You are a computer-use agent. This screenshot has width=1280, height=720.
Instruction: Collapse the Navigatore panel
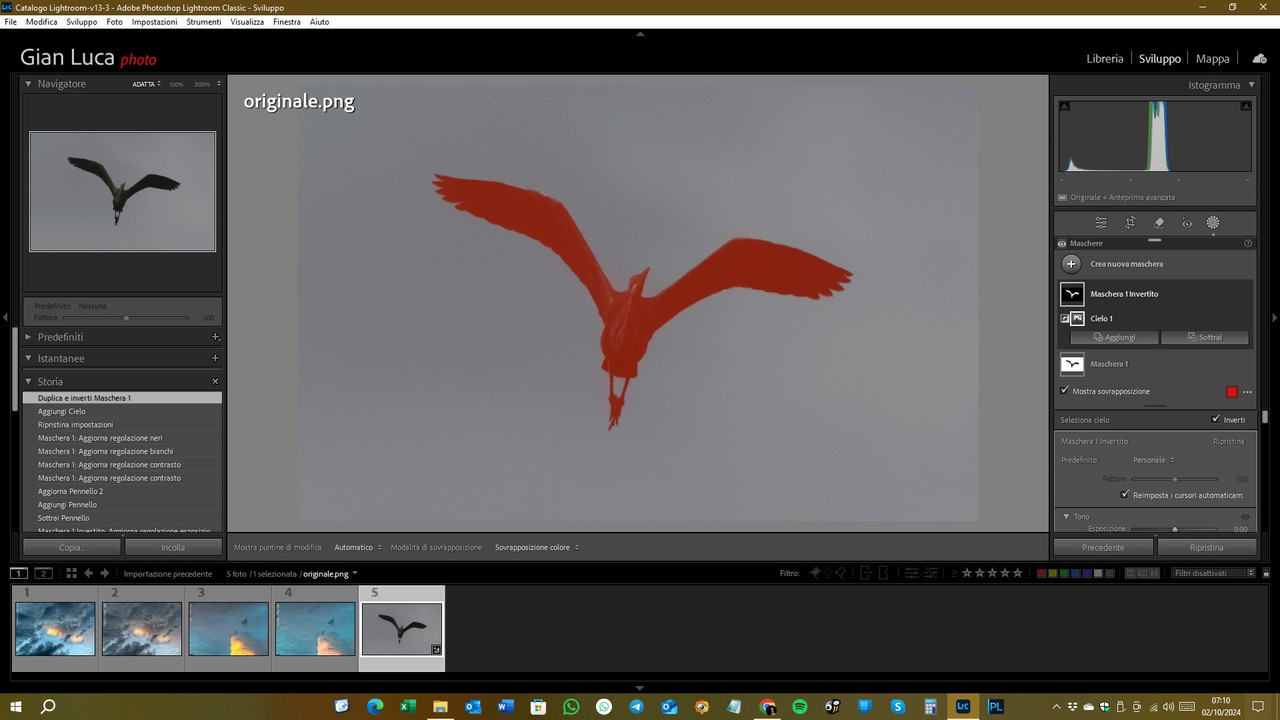click(x=28, y=84)
